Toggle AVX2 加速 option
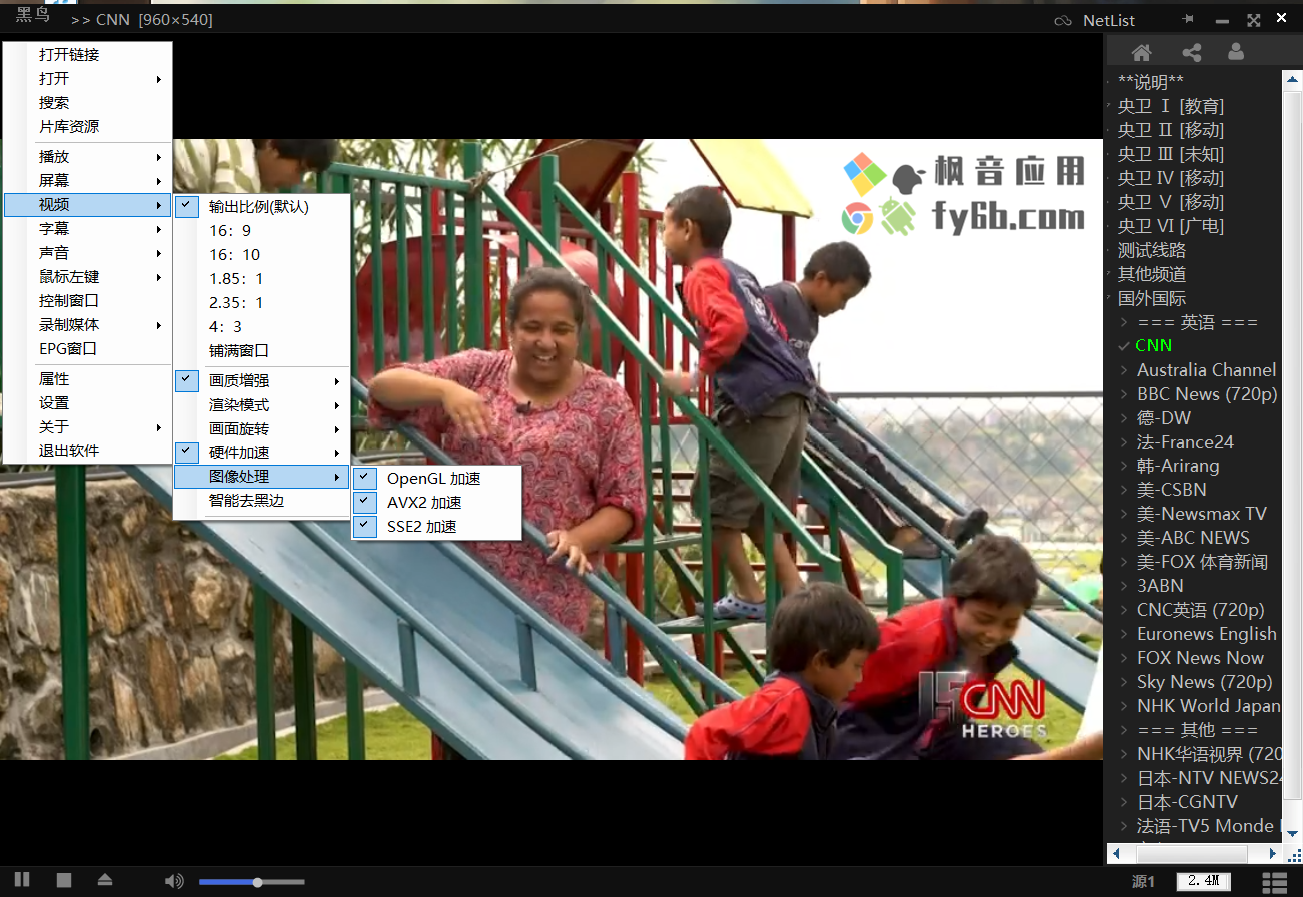The width and height of the screenshot is (1303, 897). [x=436, y=503]
